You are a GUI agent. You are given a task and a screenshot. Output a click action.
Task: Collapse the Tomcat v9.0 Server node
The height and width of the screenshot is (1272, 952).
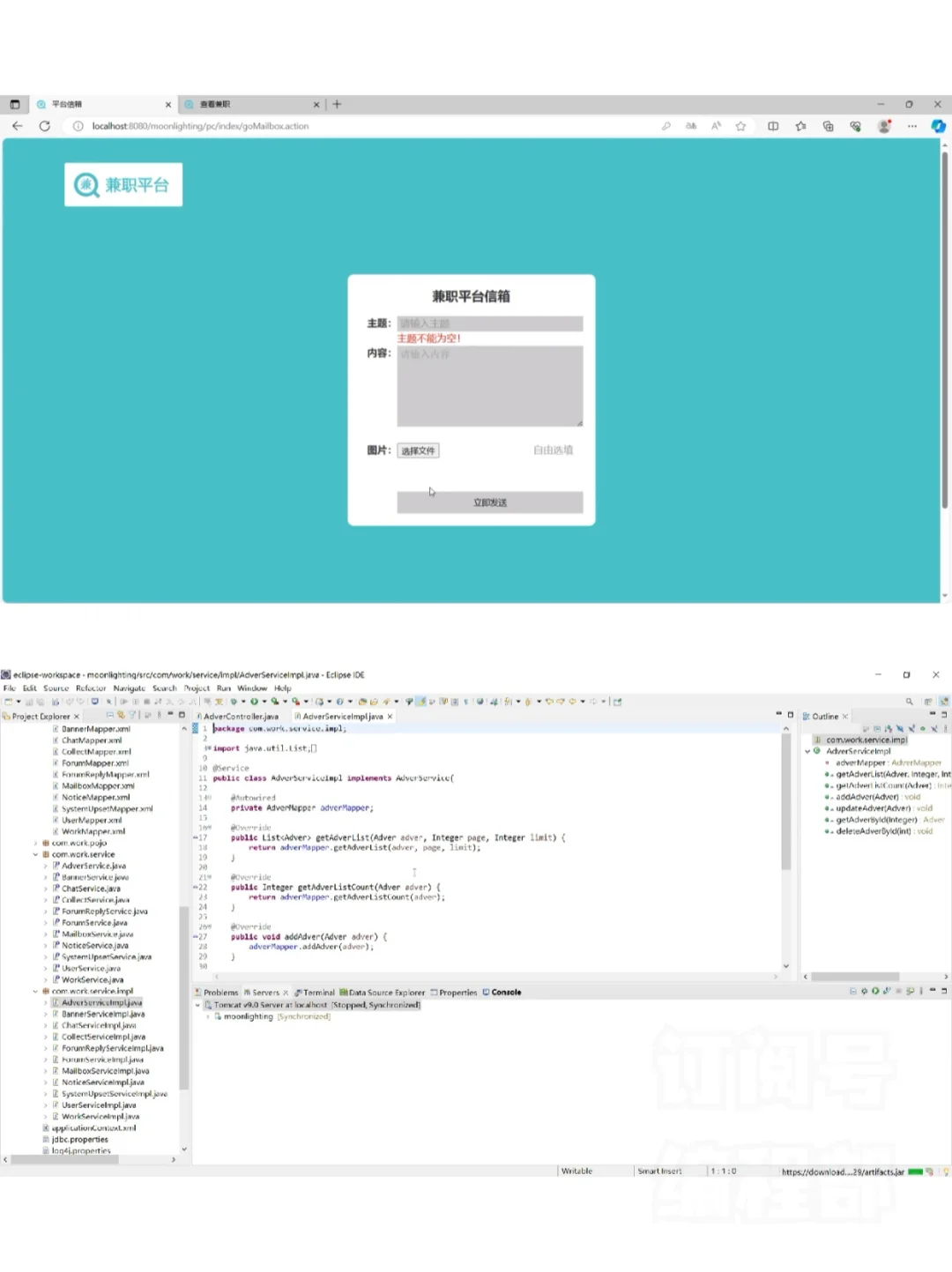point(197,1005)
